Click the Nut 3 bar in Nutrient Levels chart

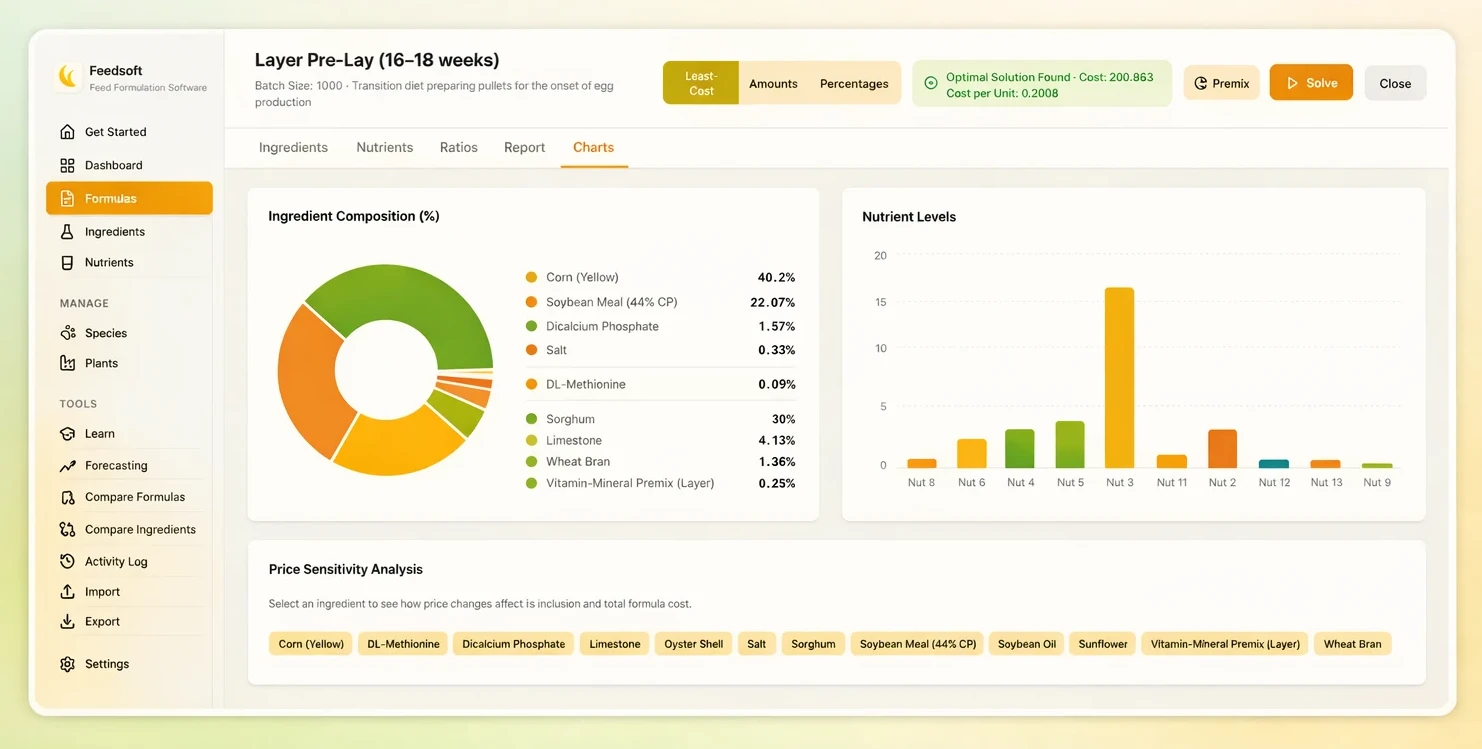click(1120, 375)
